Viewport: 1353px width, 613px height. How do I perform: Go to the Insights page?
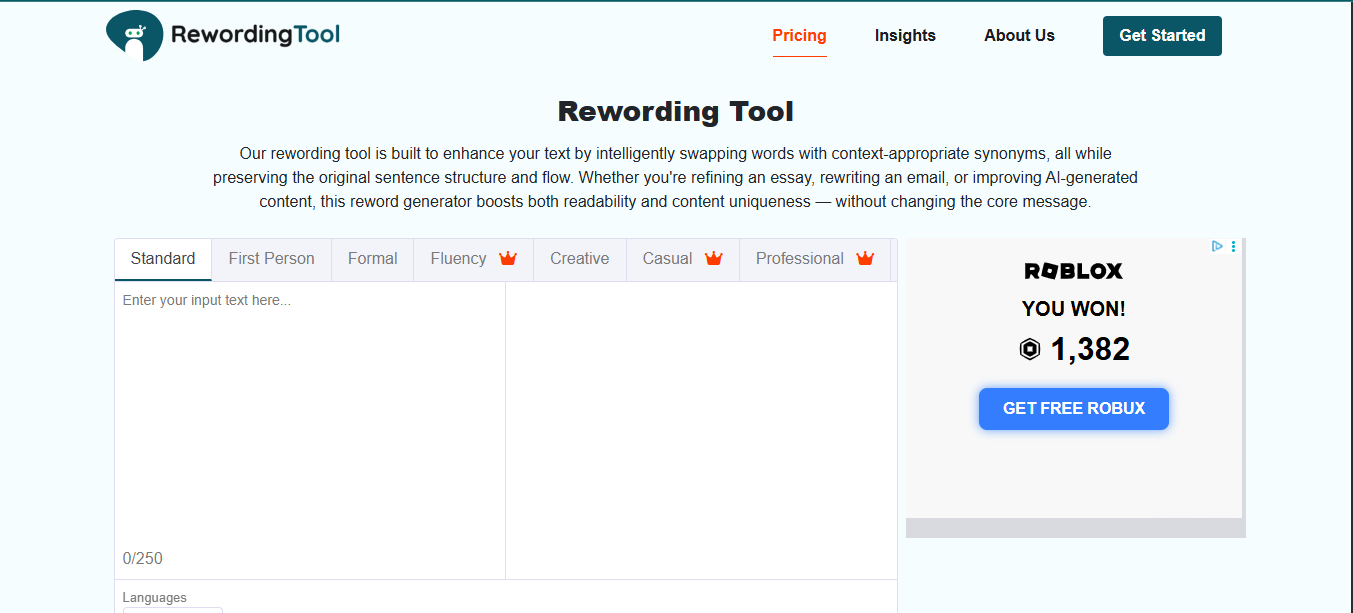pos(905,36)
